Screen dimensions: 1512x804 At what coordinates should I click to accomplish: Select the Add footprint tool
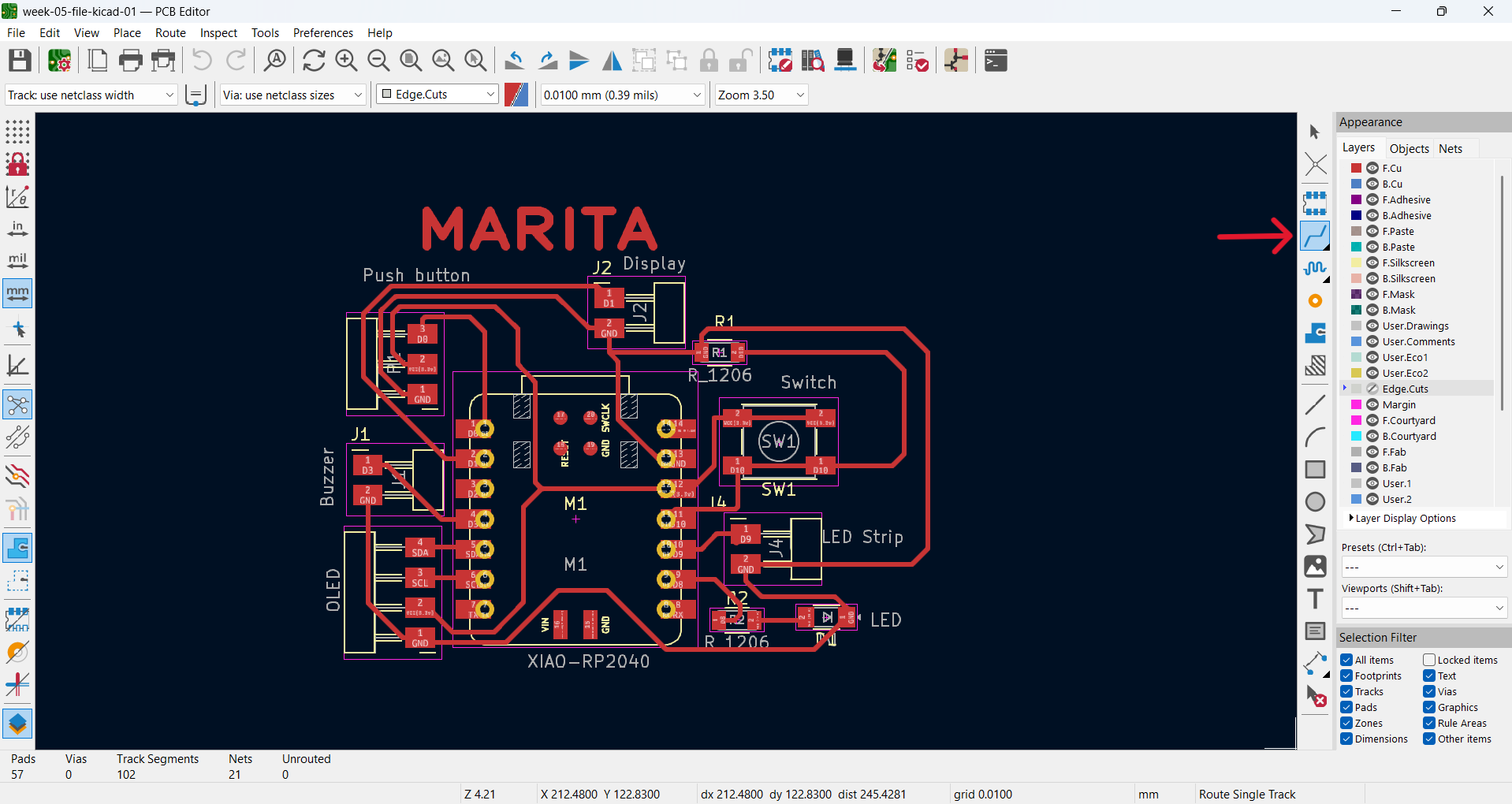point(1315,203)
